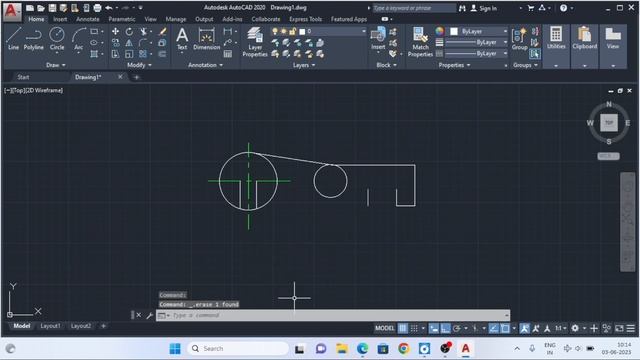Click the object color wheel swatch
The height and width of the screenshot is (360, 640).
(x=439, y=31)
